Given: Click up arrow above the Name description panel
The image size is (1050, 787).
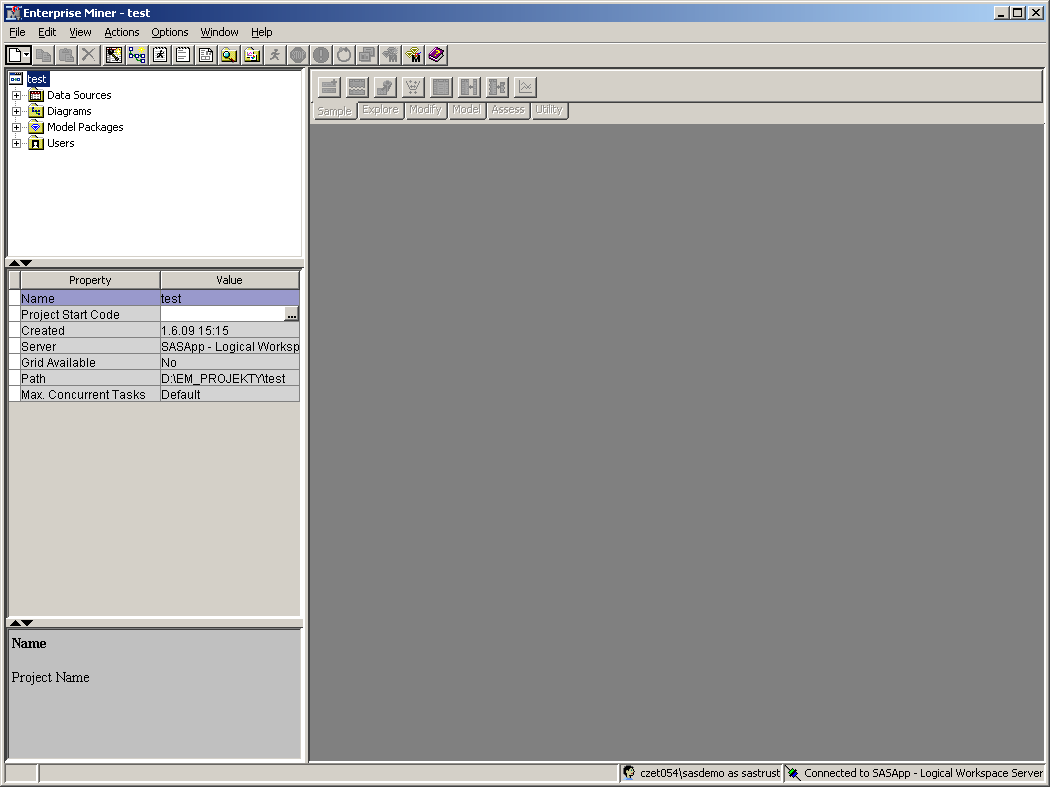Looking at the screenshot, I should coord(14,623).
